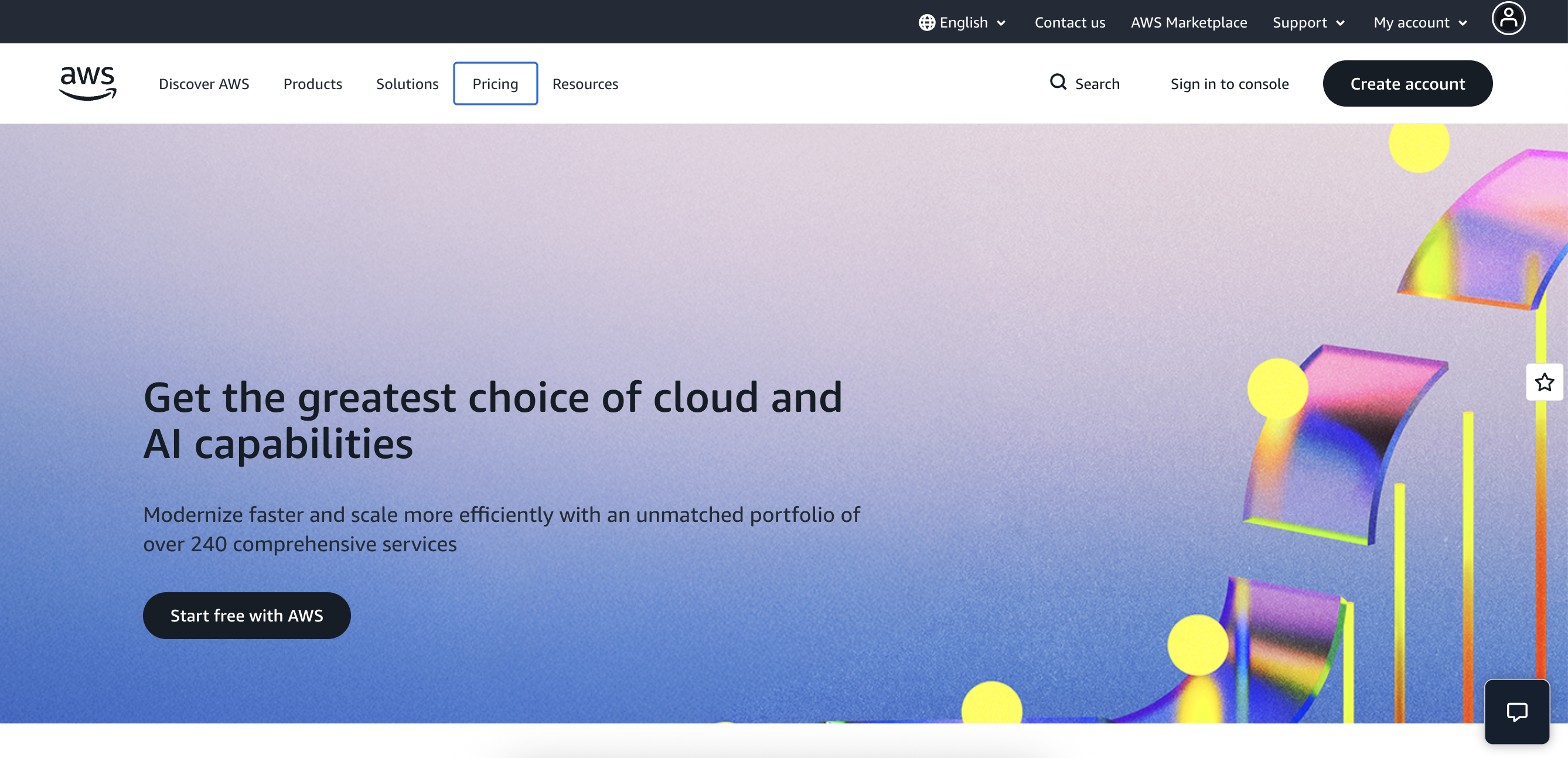Expand the Support dropdown chevron
The height and width of the screenshot is (758, 1568).
[x=1340, y=23]
